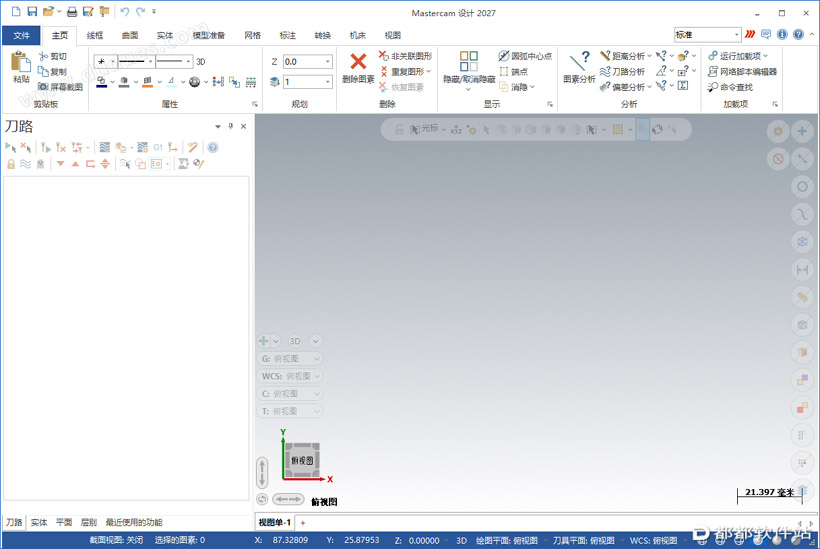
Task: Open the line width dropdown
Action: click(188, 62)
